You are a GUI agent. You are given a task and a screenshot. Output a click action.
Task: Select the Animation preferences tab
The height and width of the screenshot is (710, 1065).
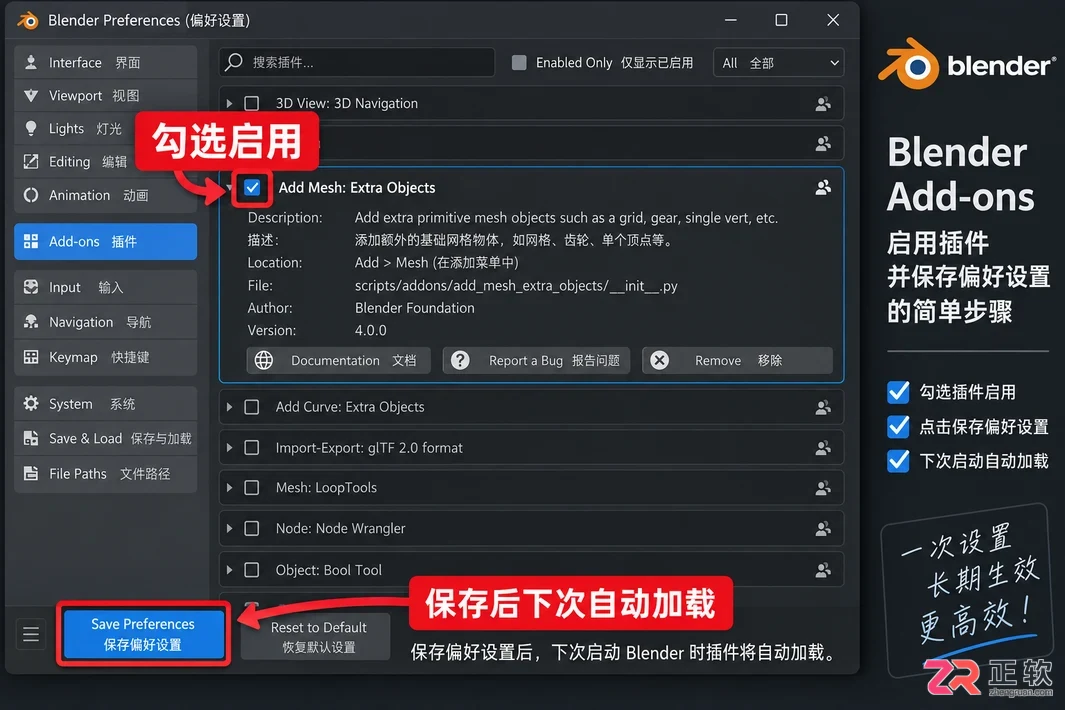click(105, 195)
